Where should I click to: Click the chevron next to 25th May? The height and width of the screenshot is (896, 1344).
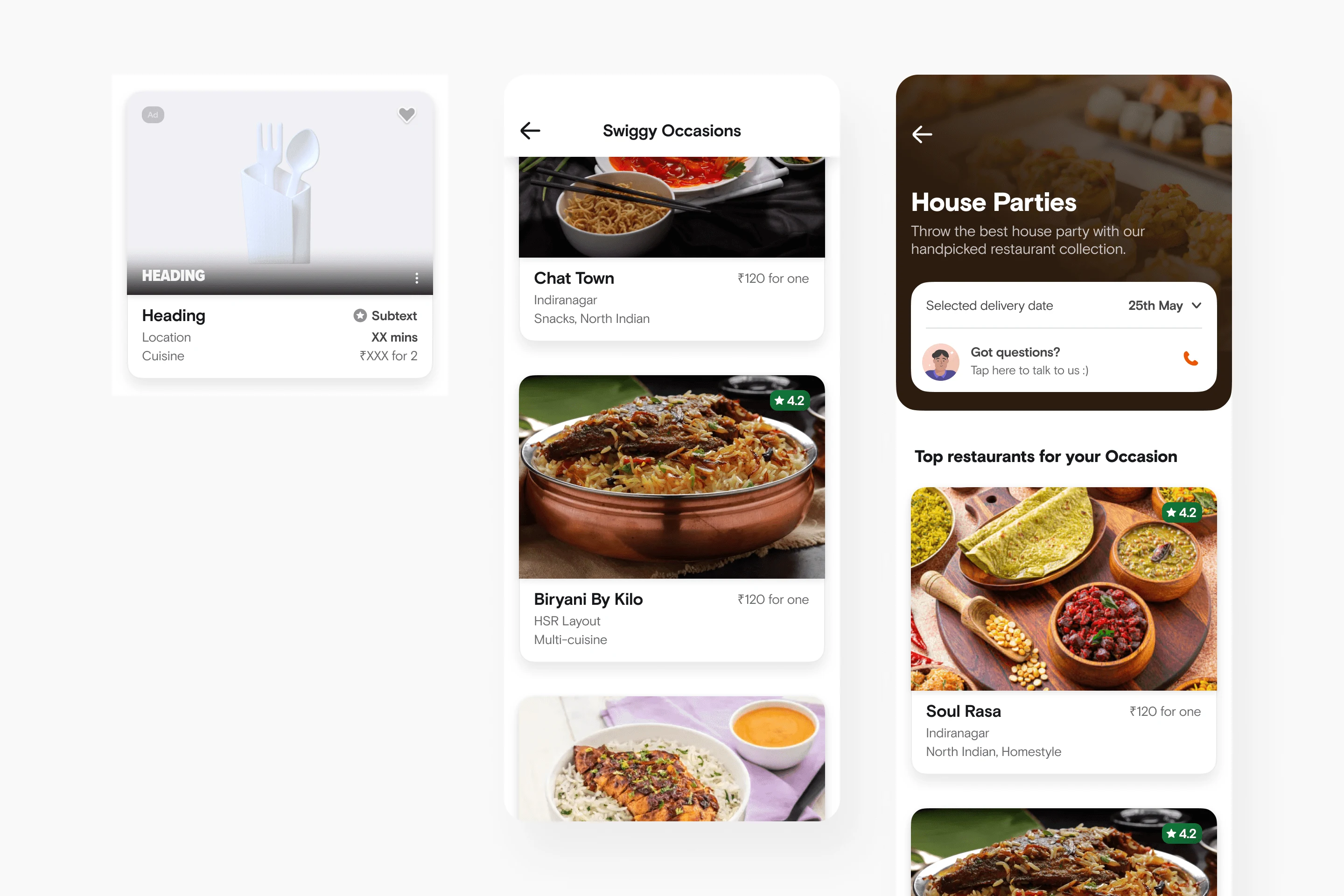click(x=1196, y=306)
